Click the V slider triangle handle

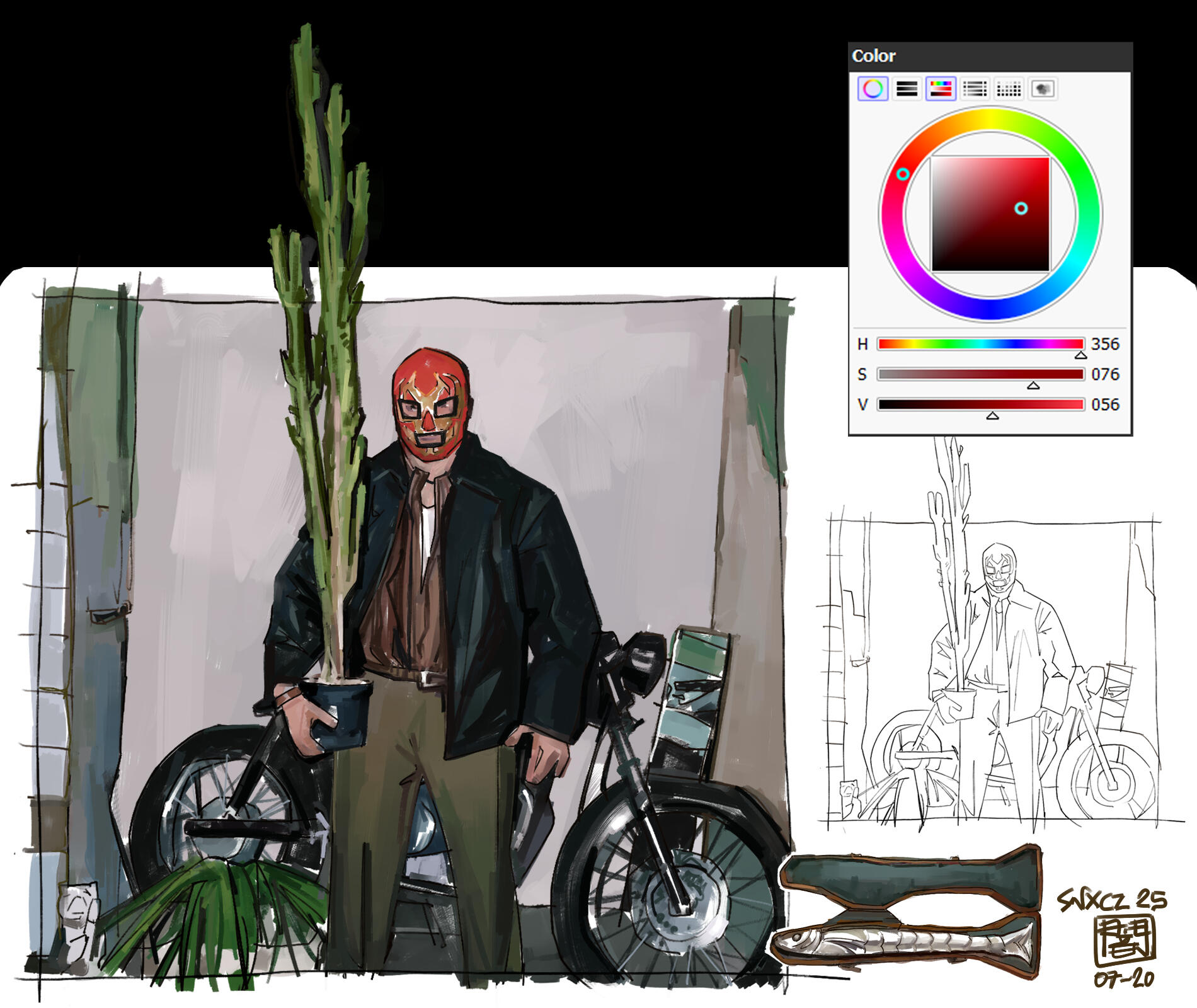tap(992, 416)
